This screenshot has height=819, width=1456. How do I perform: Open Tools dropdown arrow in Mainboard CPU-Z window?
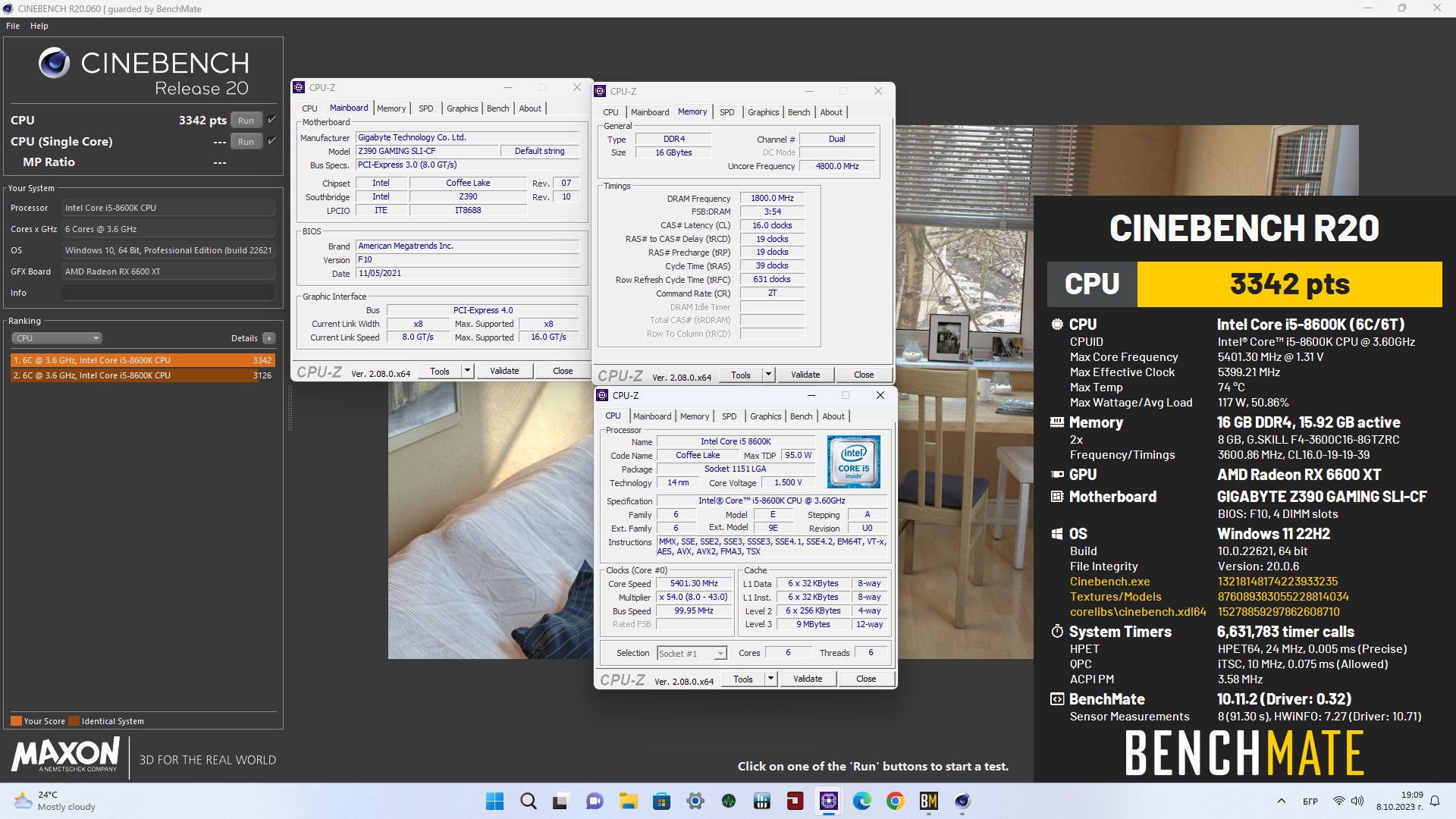pyautogui.click(x=468, y=371)
